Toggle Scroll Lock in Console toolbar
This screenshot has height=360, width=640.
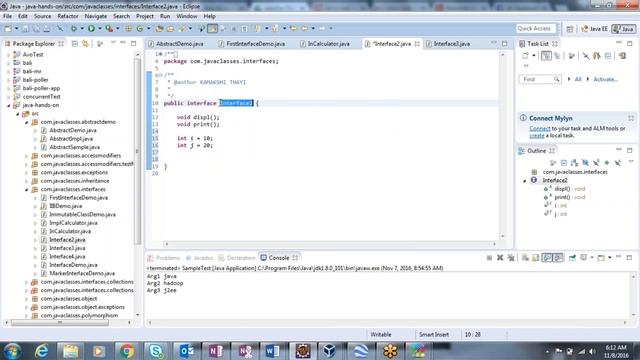pos(536,258)
